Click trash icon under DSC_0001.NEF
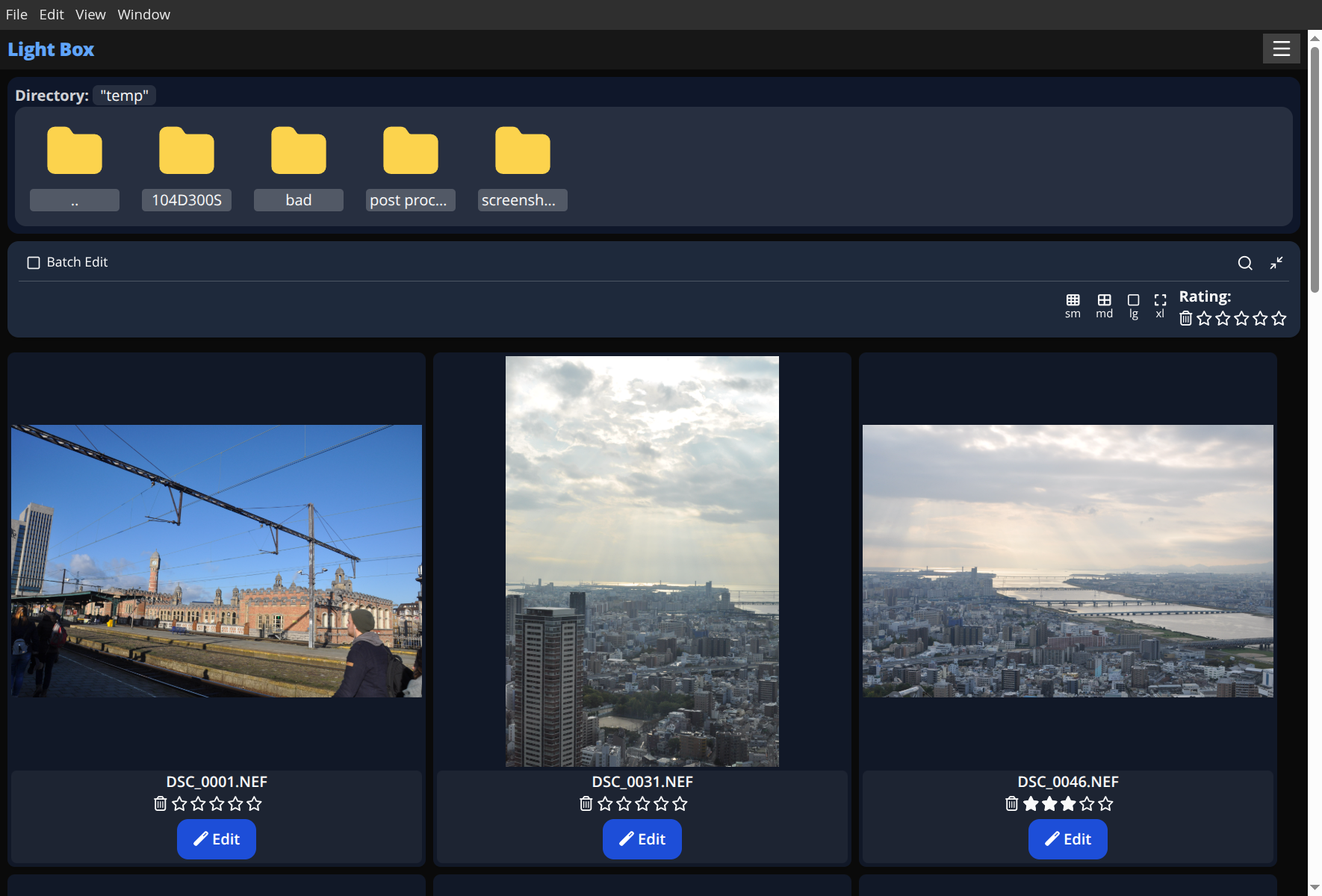 click(160, 803)
